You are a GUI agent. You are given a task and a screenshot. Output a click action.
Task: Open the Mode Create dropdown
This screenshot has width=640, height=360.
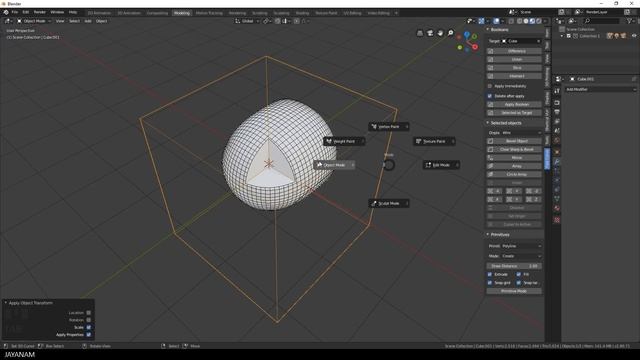[x=521, y=256]
